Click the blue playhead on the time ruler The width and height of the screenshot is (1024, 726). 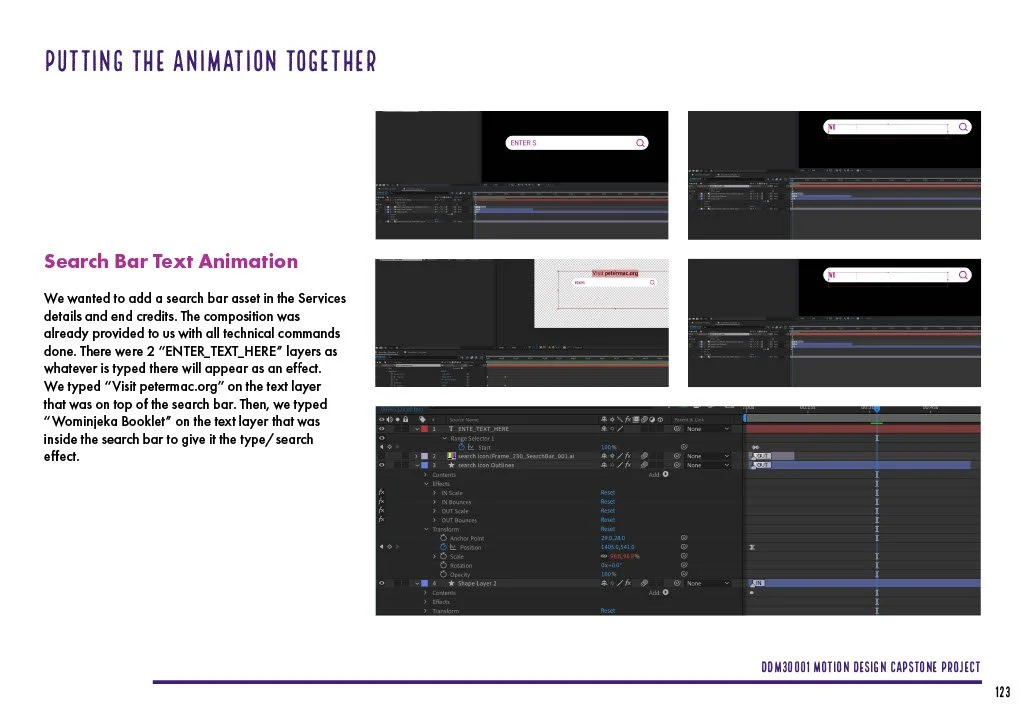(x=876, y=409)
